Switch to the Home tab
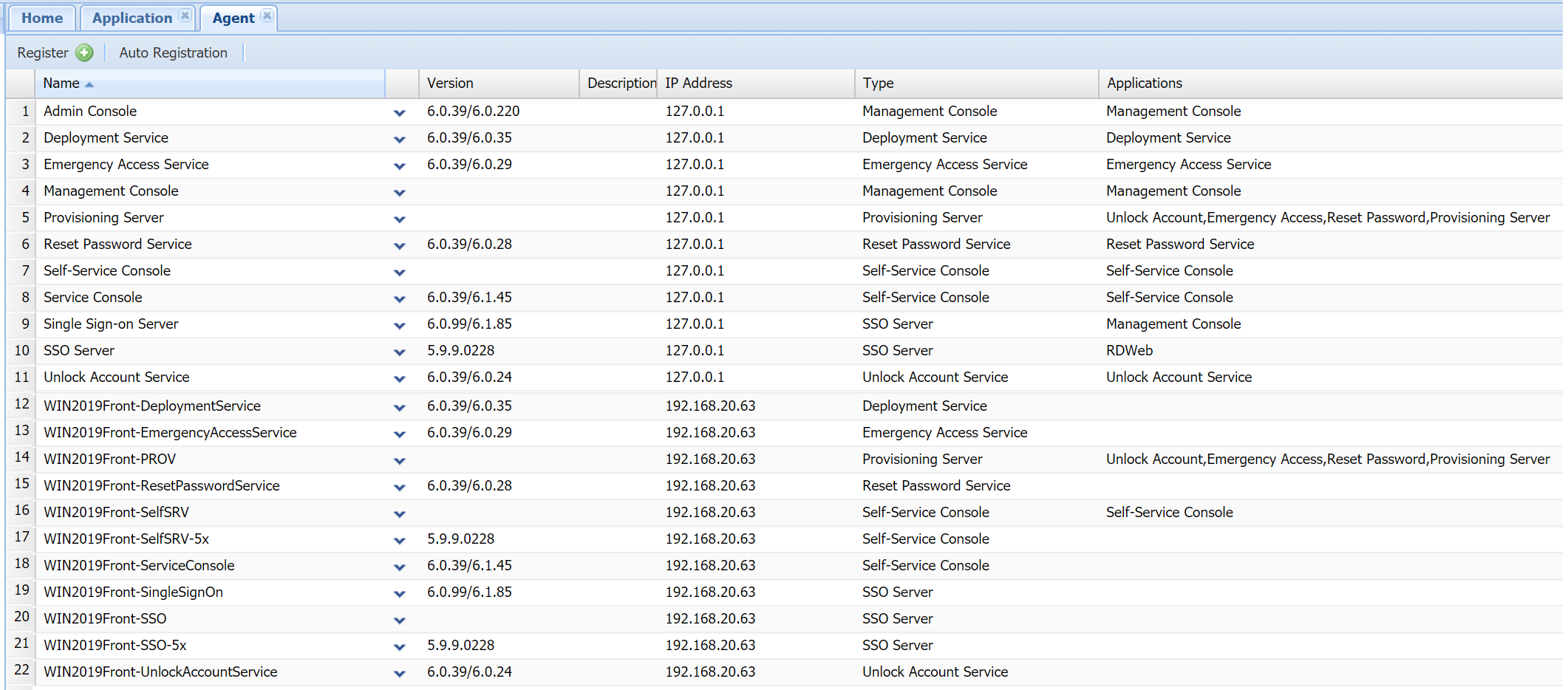This screenshot has height=690, width=1568. pyautogui.click(x=42, y=18)
